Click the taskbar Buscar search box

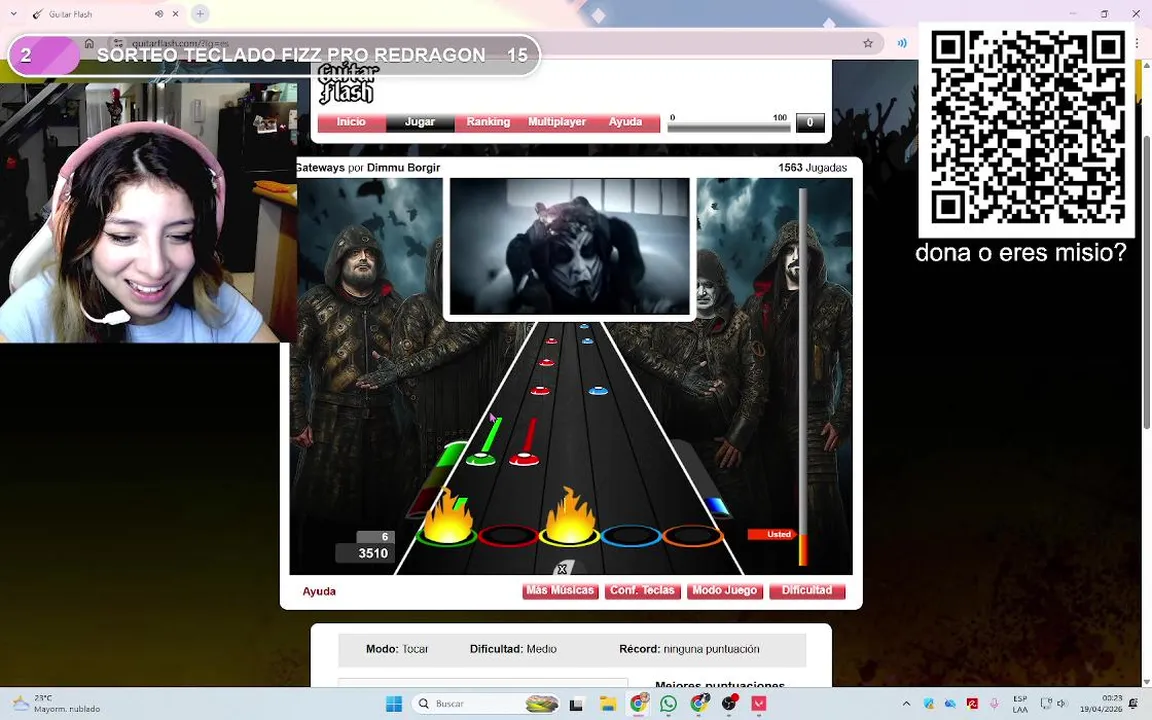[487, 704]
